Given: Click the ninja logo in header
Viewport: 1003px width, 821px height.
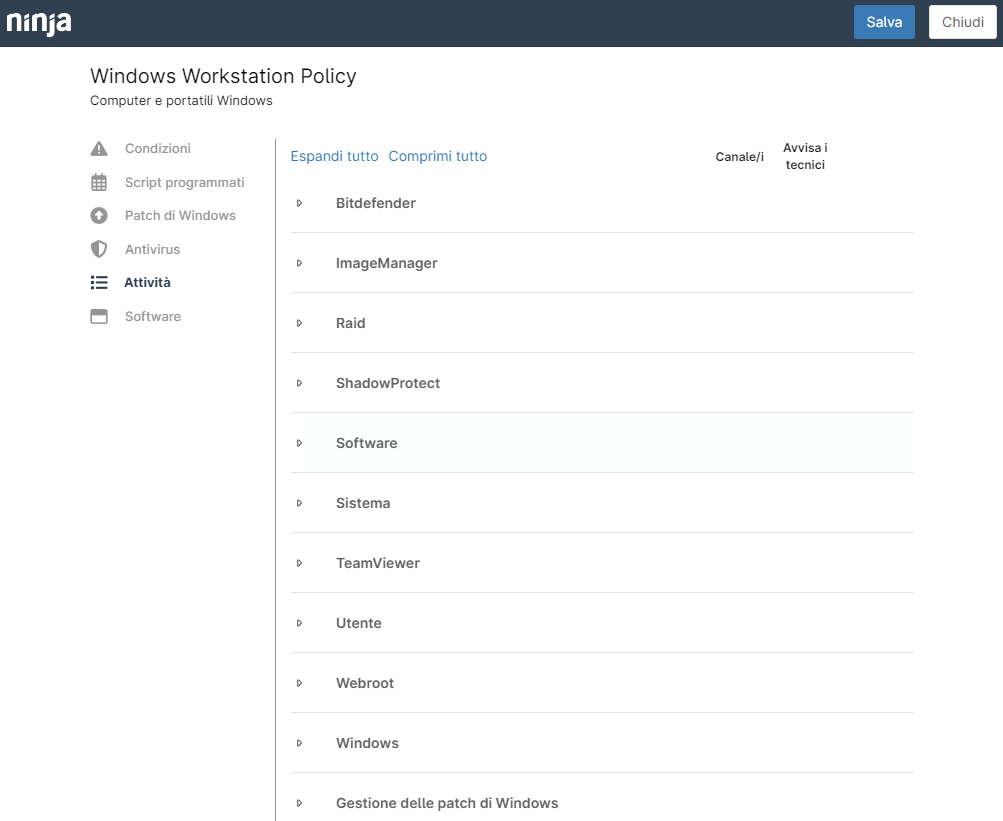Looking at the screenshot, I should [39, 22].
